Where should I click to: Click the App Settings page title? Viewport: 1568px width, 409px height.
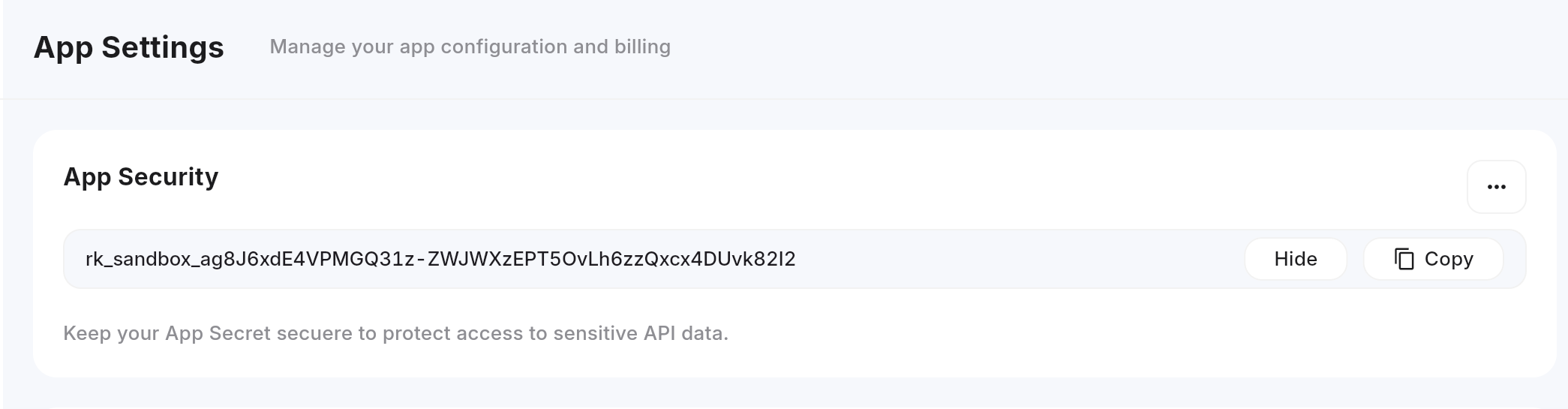tap(129, 47)
